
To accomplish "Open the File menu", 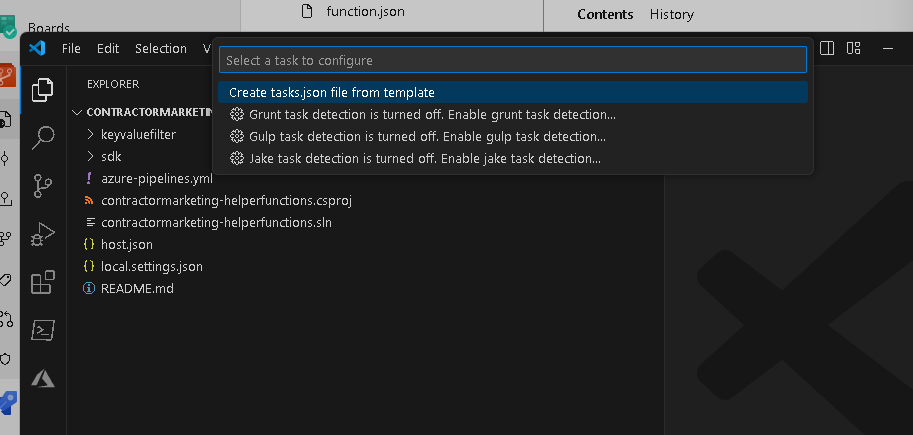I will pos(71,49).
